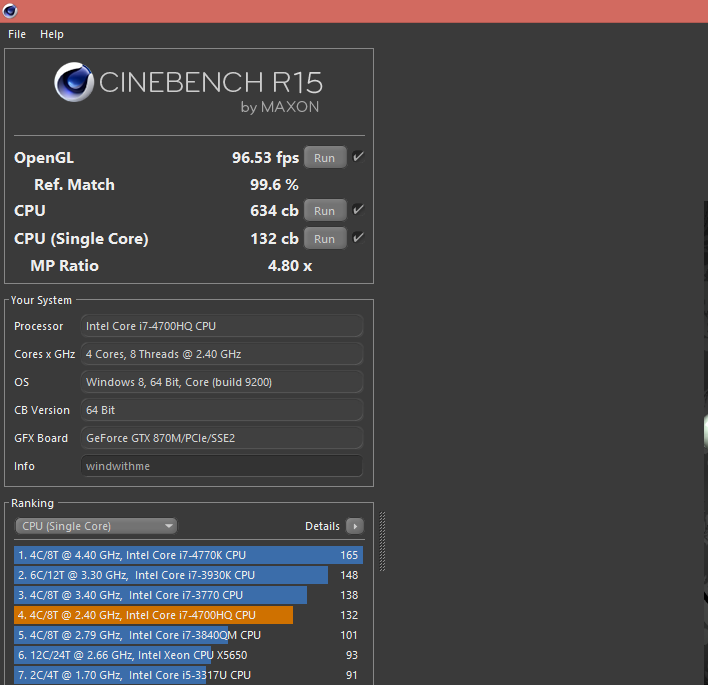The image size is (708, 685).
Task: Toggle the CPU (Single Core) test checkbox
Action: tap(358, 238)
